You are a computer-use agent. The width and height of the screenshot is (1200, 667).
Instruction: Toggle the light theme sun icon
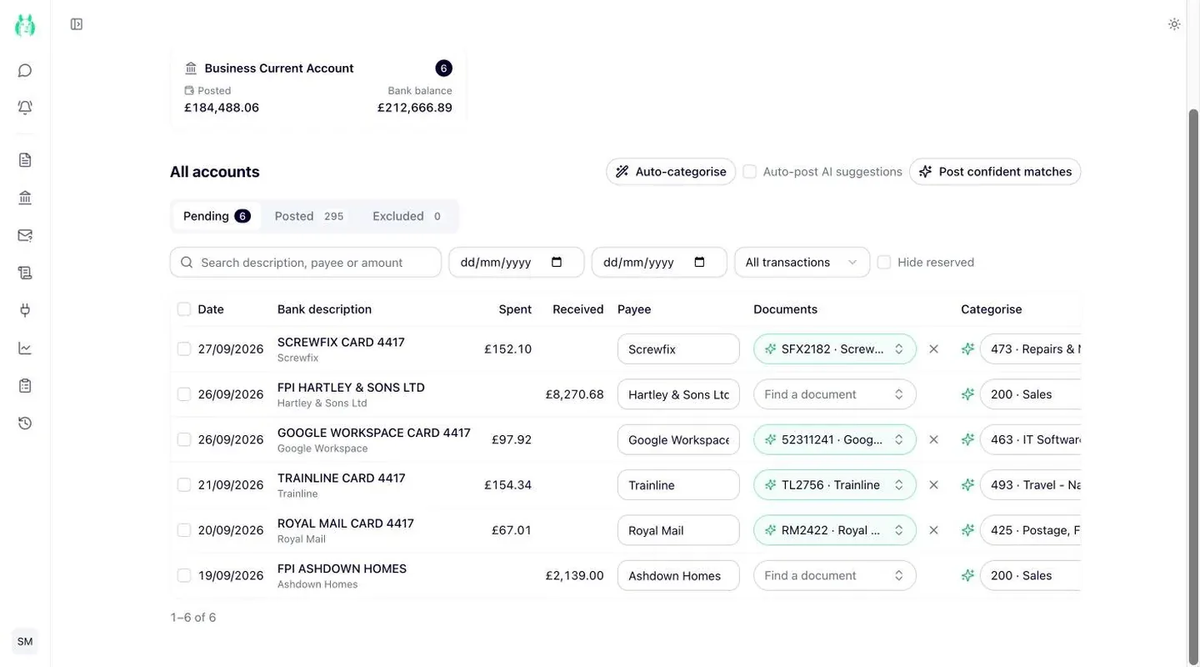pyautogui.click(x=1174, y=24)
